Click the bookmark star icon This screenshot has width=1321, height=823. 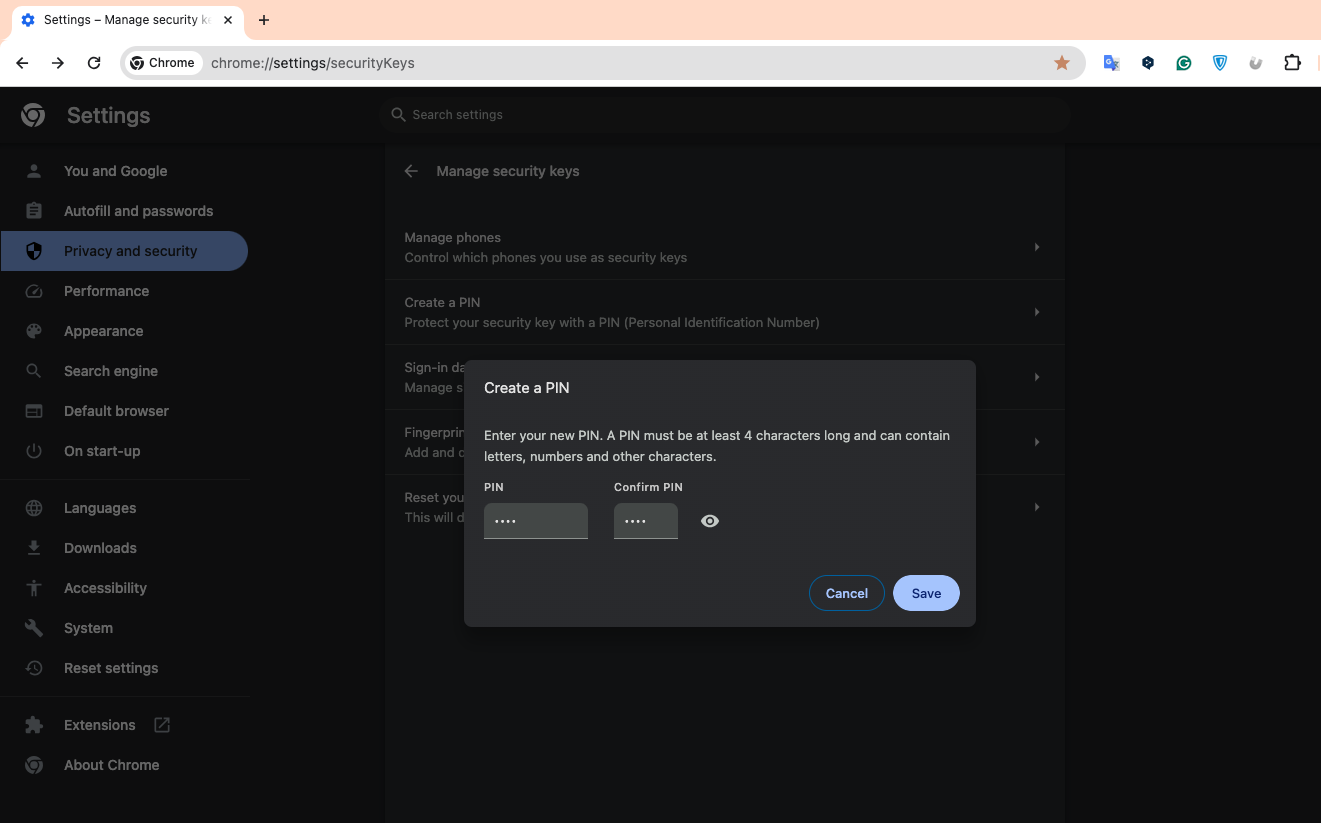1062,63
